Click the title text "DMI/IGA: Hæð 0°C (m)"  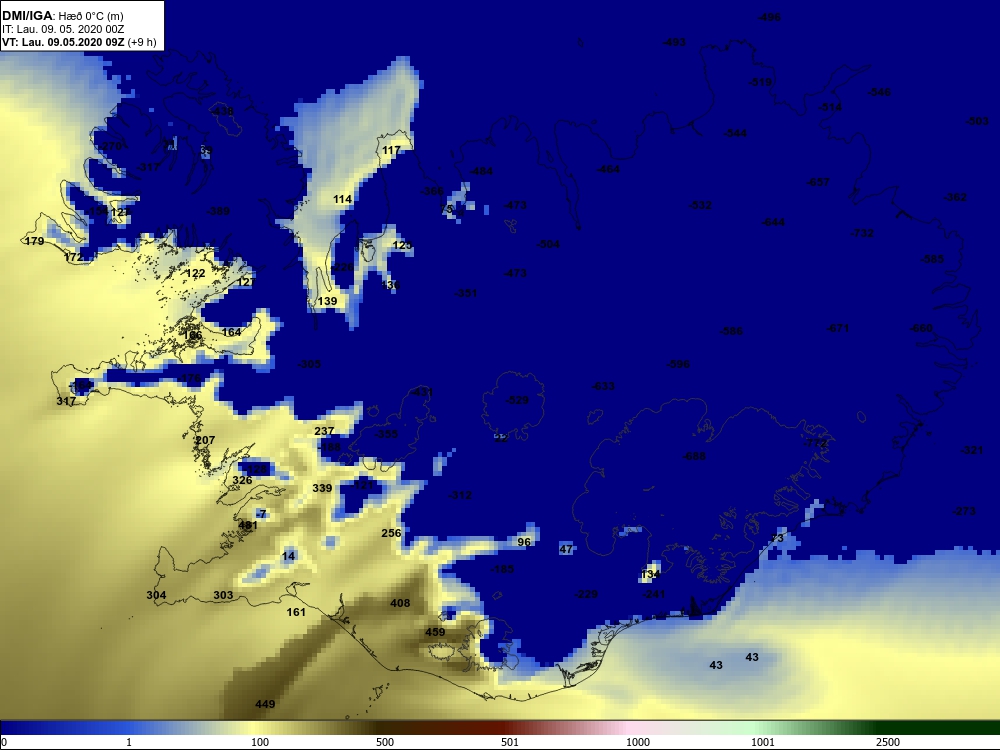[63, 16]
